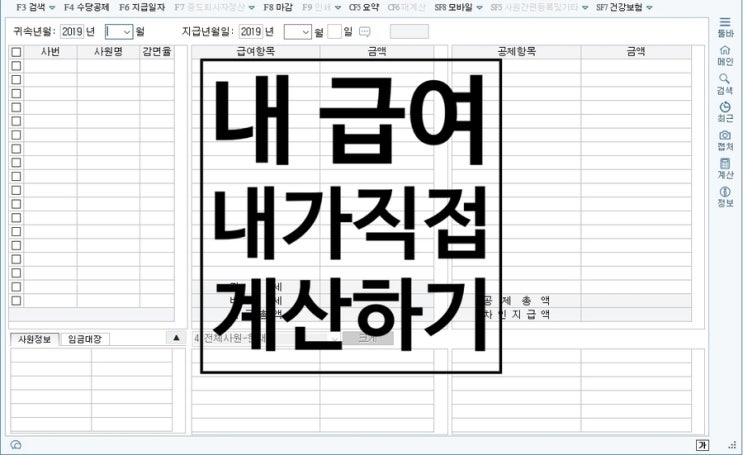Switch to the 사원정보 tab
Image resolution: width=743 pixels, height=455 pixels.
click(x=35, y=339)
